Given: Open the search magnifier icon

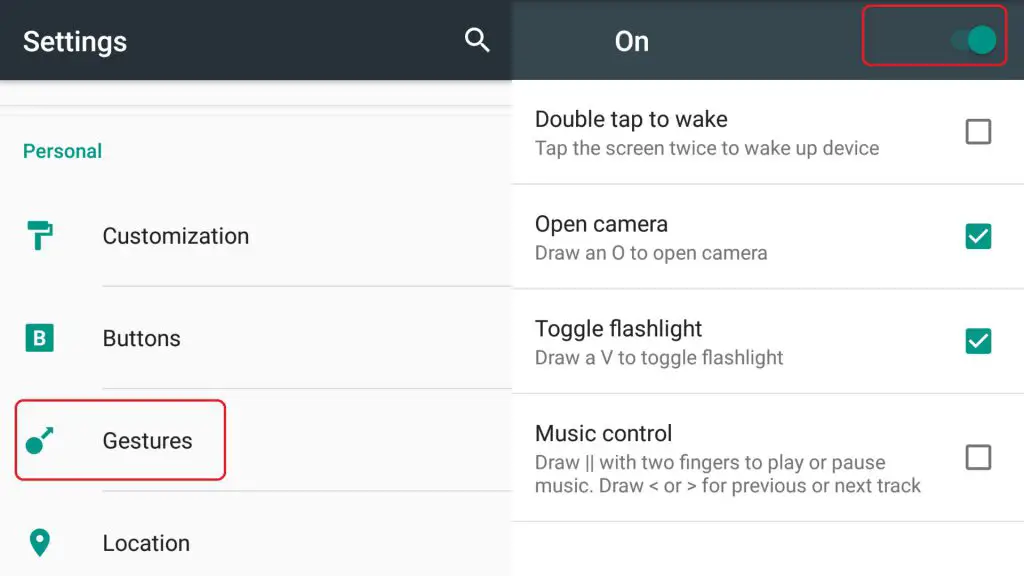Looking at the screenshot, I should pyautogui.click(x=477, y=40).
